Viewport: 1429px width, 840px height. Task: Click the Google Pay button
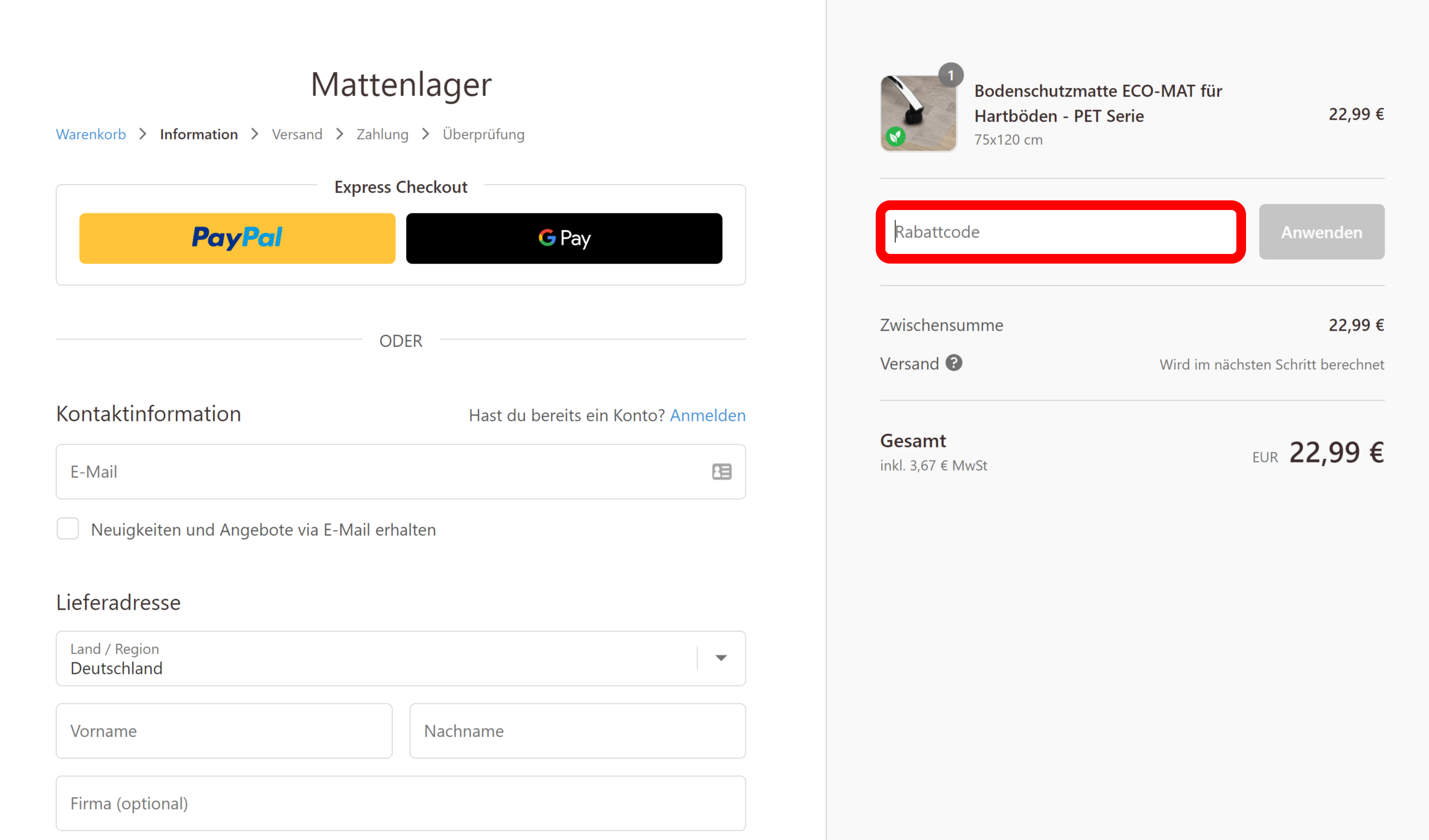[x=564, y=238]
